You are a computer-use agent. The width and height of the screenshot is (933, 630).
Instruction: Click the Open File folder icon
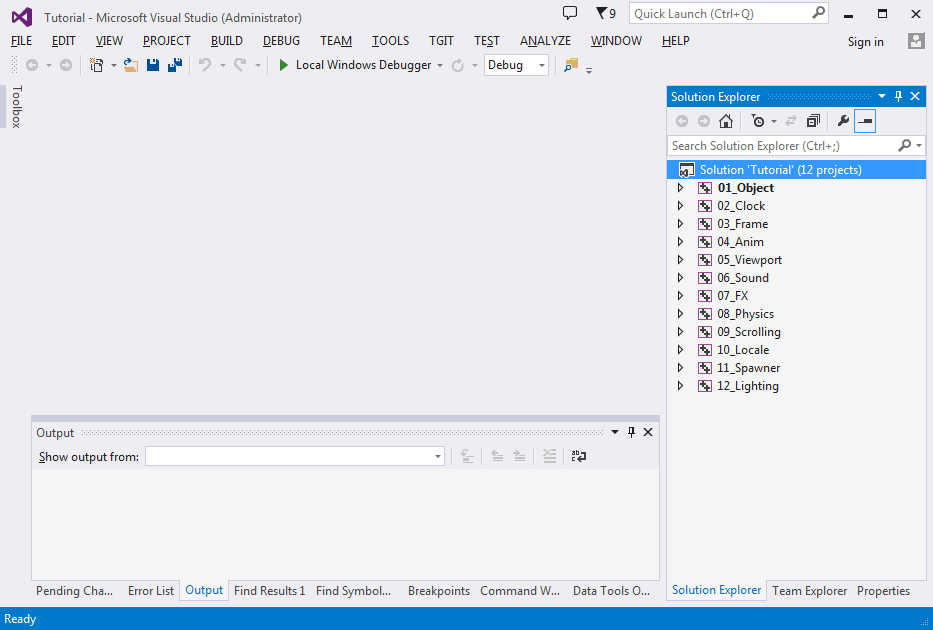pyautogui.click(x=131, y=65)
